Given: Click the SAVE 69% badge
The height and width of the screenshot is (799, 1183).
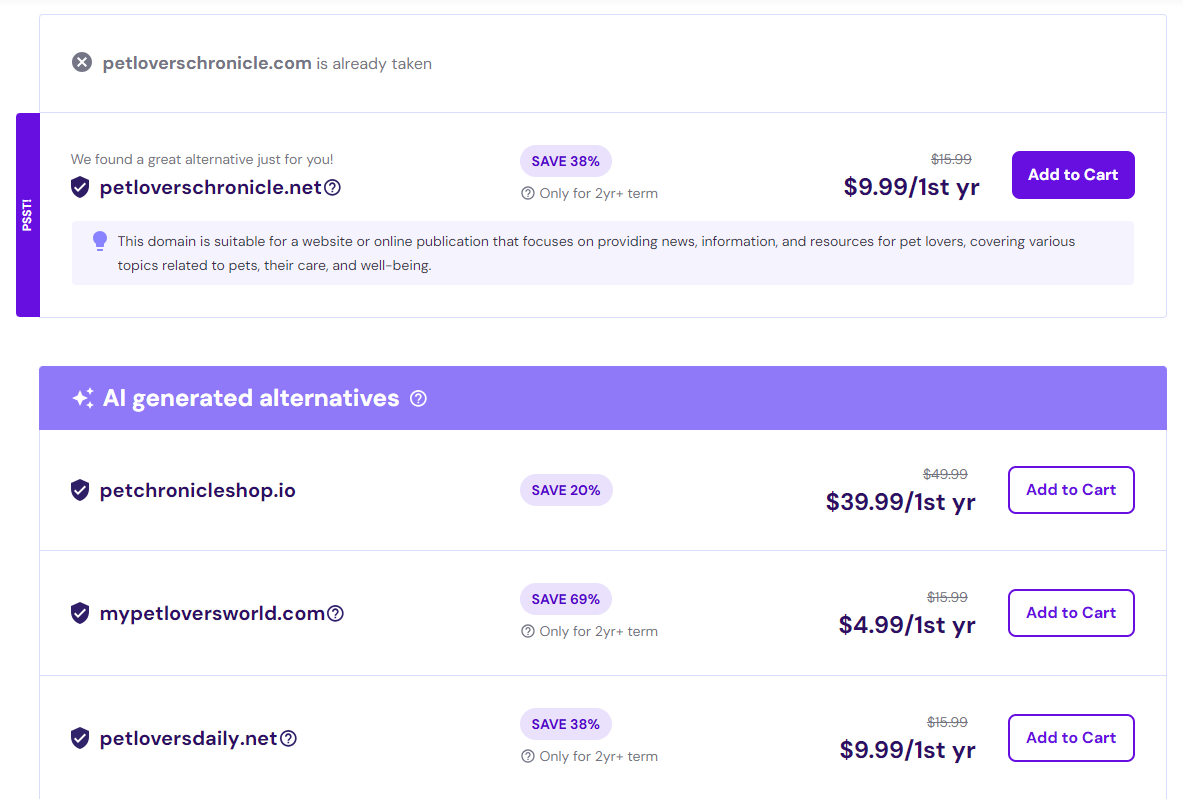Looking at the screenshot, I should [x=566, y=598].
